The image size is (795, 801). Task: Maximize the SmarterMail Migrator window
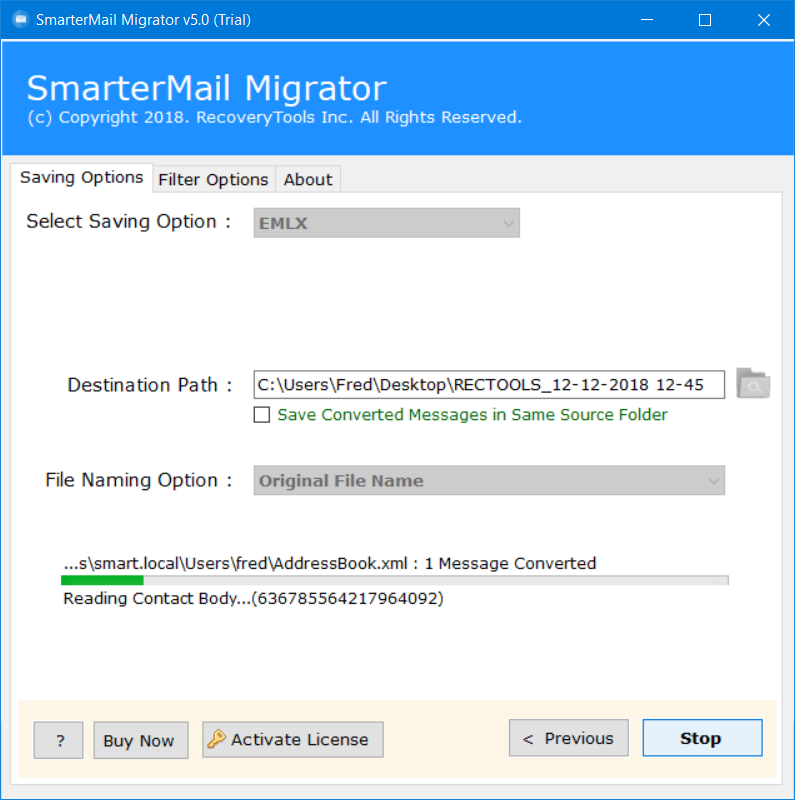pos(705,20)
